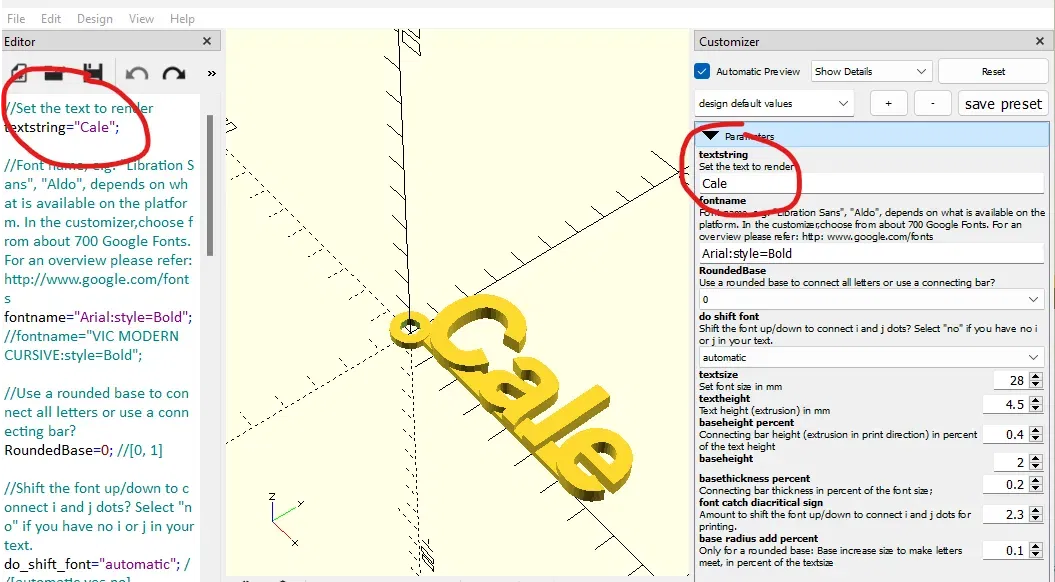Image resolution: width=1055 pixels, height=582 pixels.
Task: Open the View menu
Action: tap(141, 19)
